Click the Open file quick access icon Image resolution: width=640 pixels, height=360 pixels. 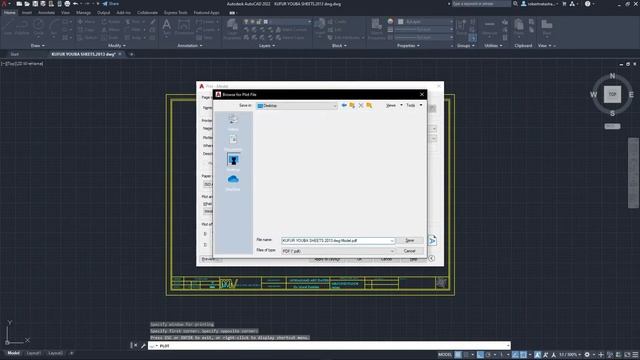pyautogui.click(x=27, y=4)
